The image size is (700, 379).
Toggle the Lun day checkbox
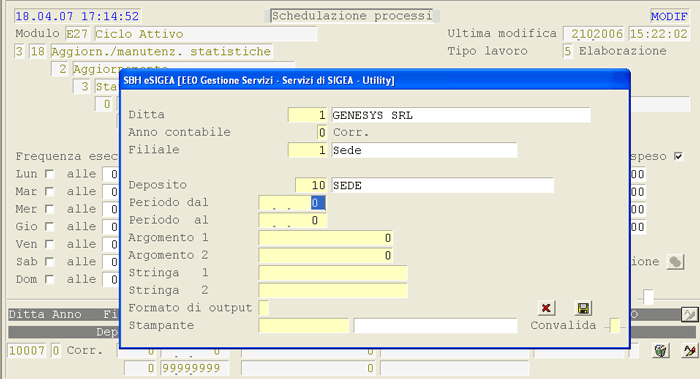[50, 174]
